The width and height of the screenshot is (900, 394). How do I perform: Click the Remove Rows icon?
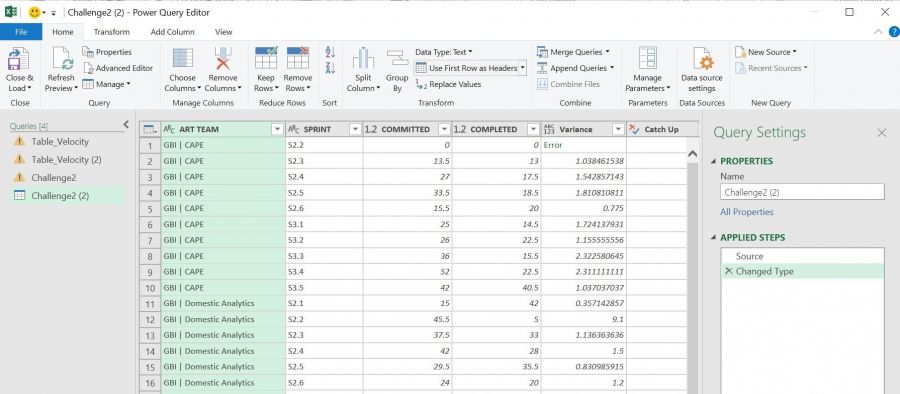(298, 59)
